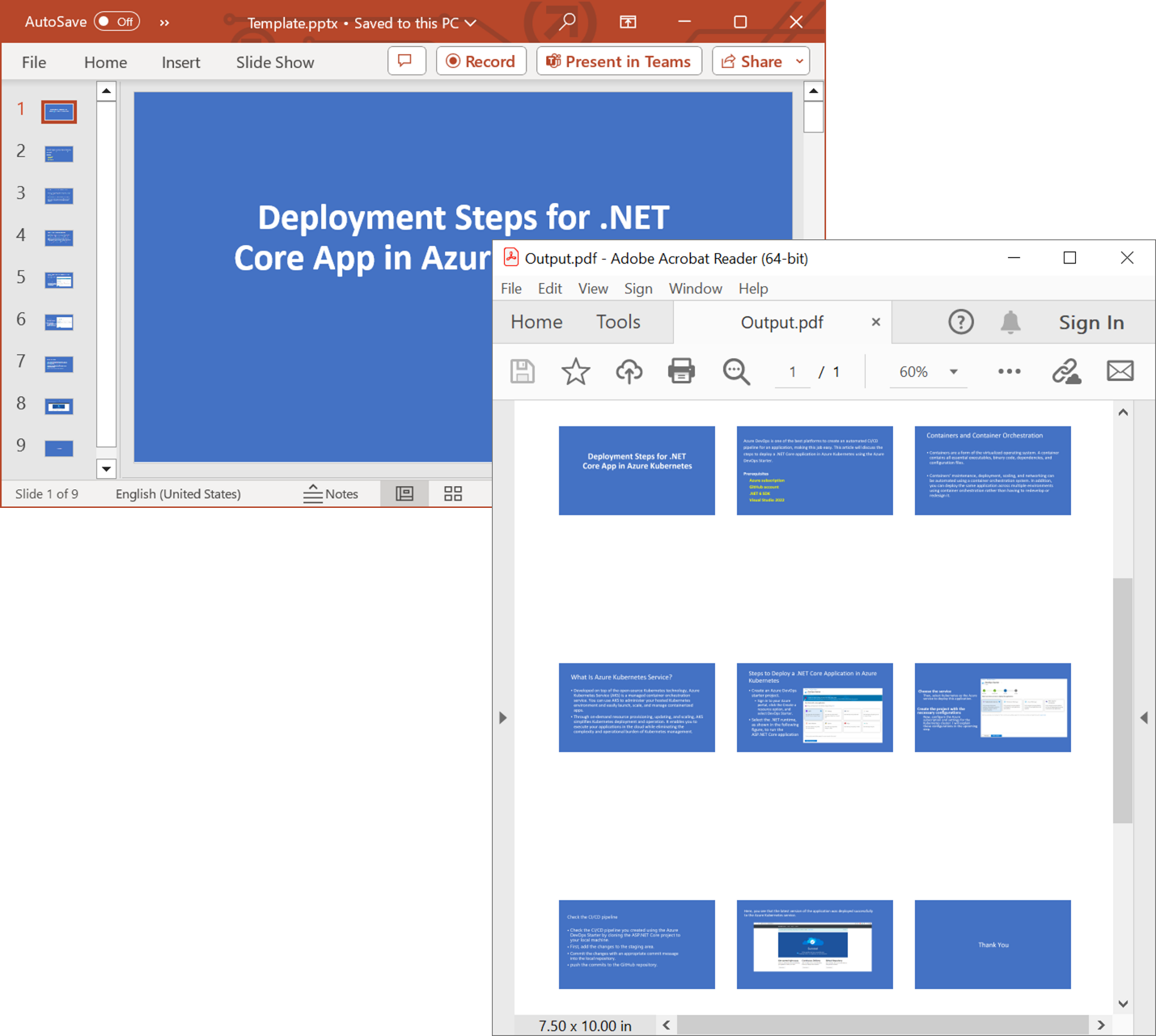Click the slide panel scroll up arrow
Viewport: 1156px width, 1036px height.
[x=106, y=91]
